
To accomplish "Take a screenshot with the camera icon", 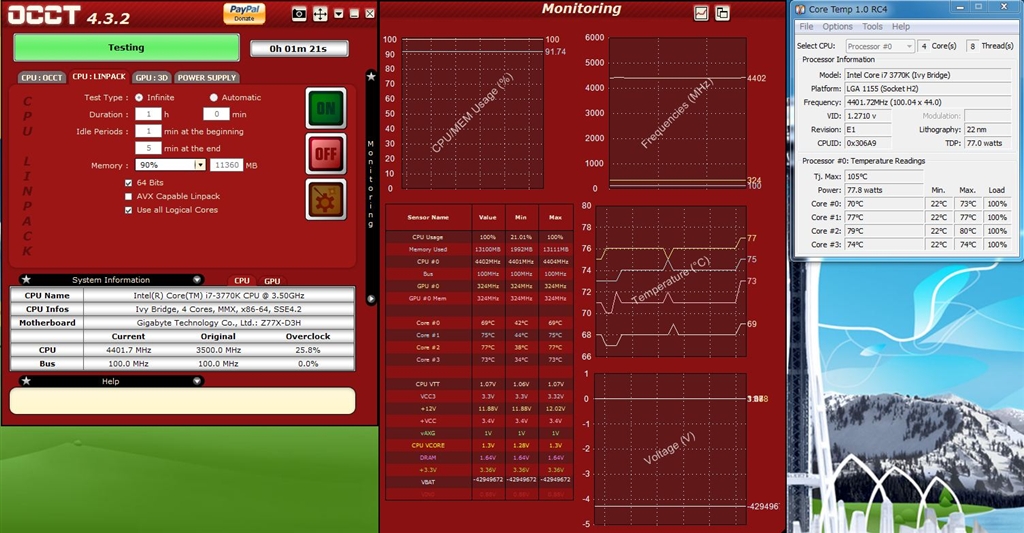I will 299,14.
